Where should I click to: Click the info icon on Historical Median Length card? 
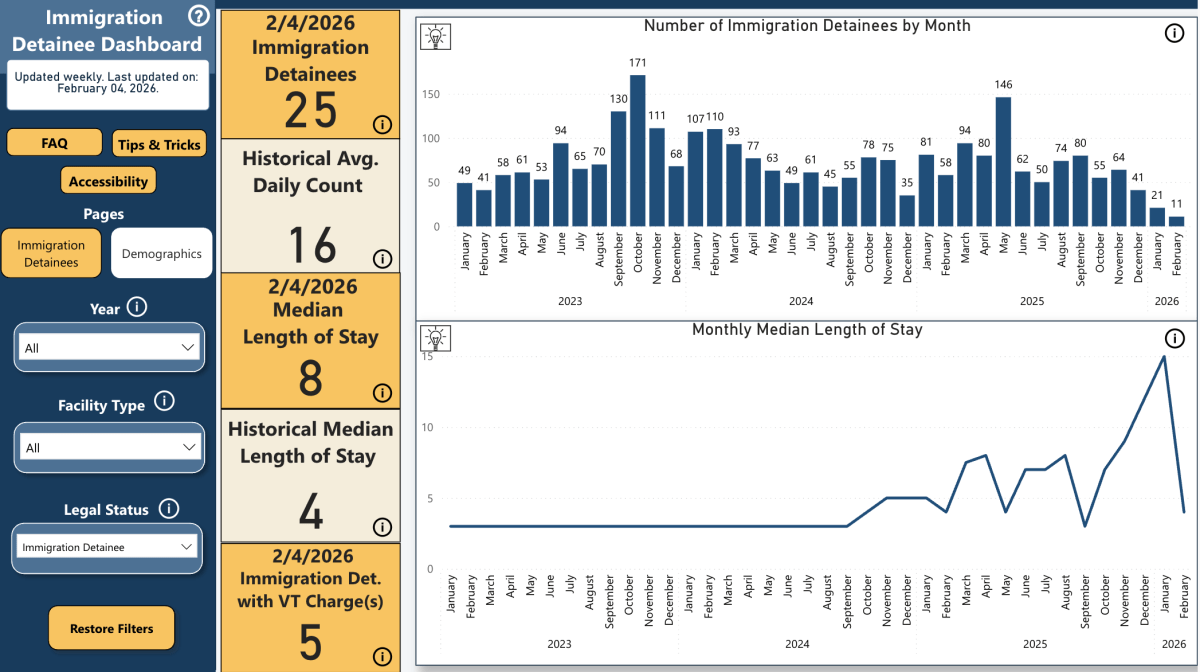click(383, 527)
